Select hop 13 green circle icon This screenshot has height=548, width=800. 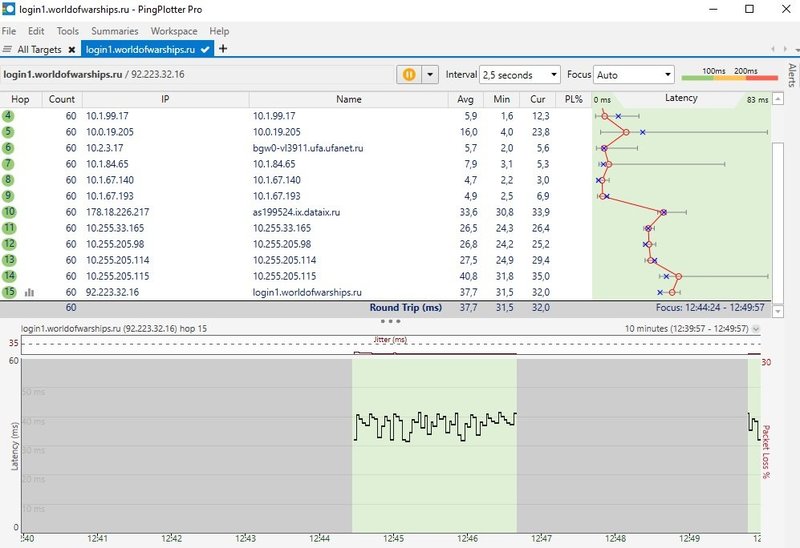pyautogui.click(x=9, y=260)
